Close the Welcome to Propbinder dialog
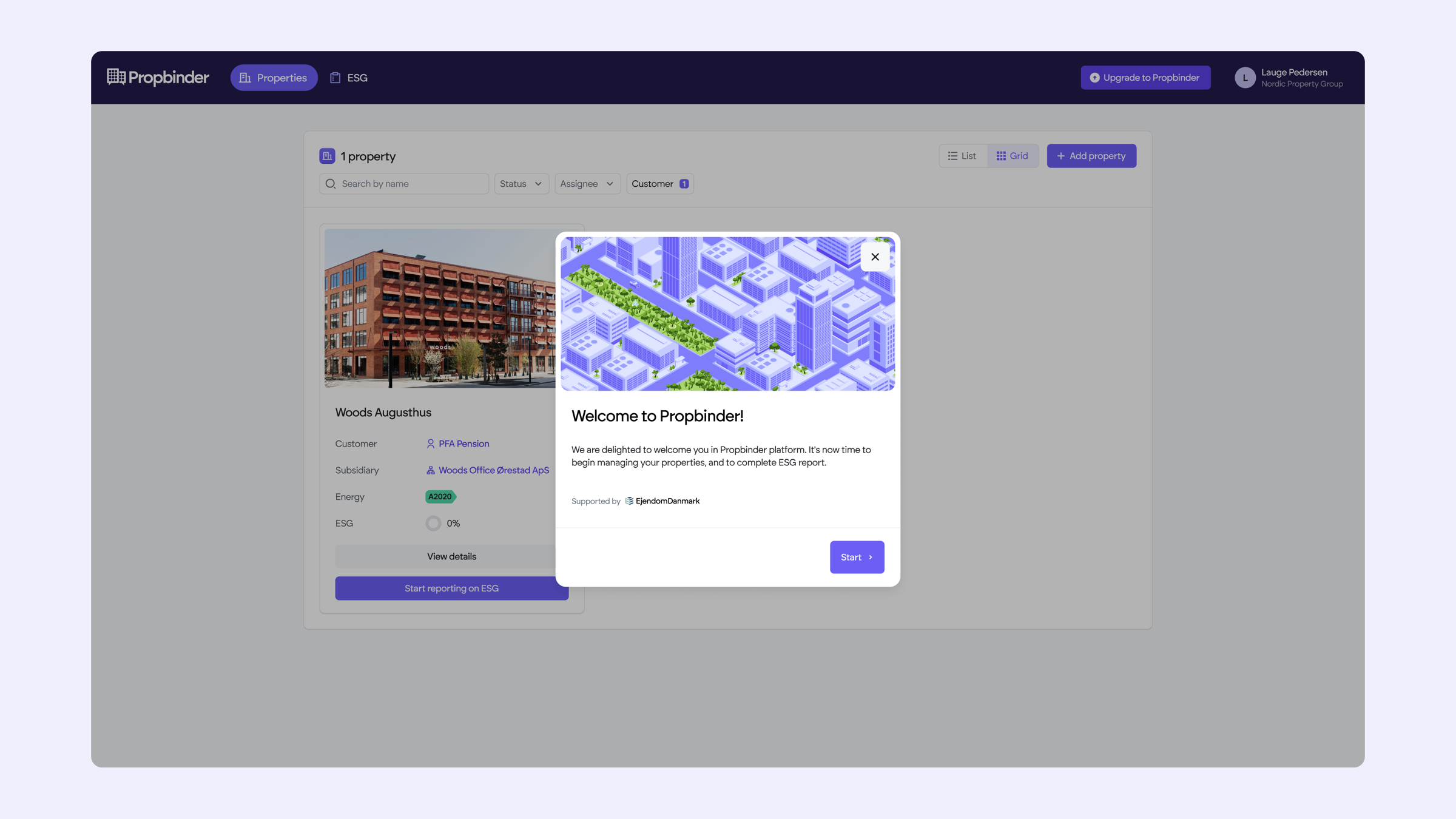The width and height of the screenshot is (1456, 819). 875,257
